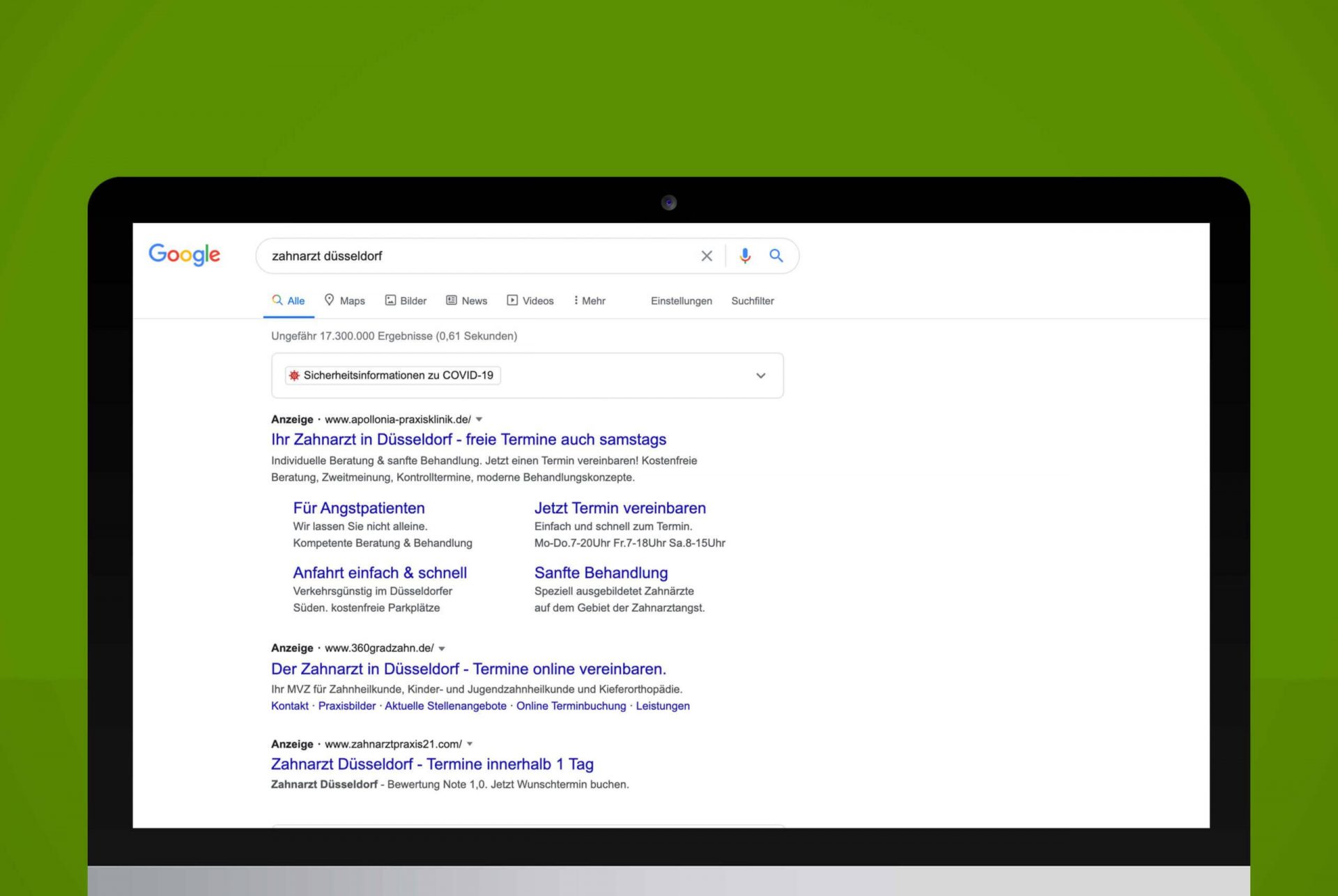
Task: Open Einstellungen
Action: (682, 301)
